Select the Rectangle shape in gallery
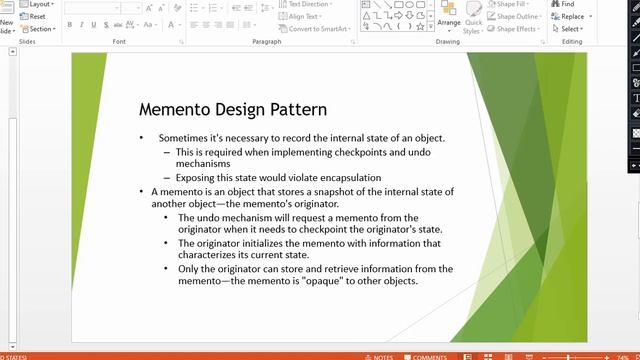Viewport: 640px width, 360px height. click(x=399, y=4)
